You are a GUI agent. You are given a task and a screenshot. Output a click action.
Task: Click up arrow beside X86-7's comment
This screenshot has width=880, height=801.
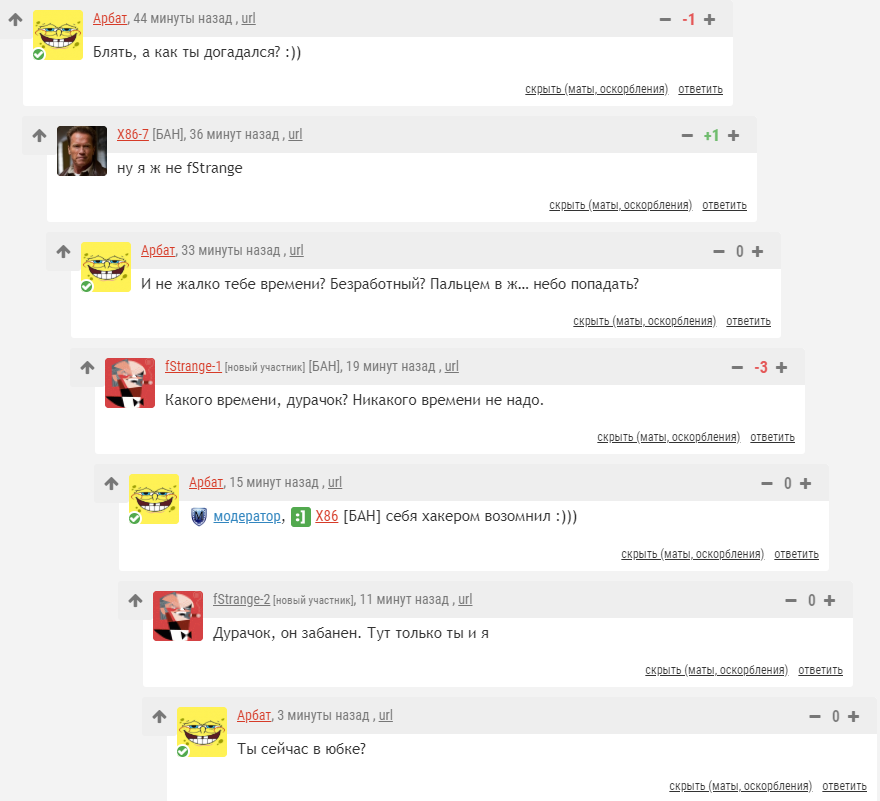[x=39, y=135]
